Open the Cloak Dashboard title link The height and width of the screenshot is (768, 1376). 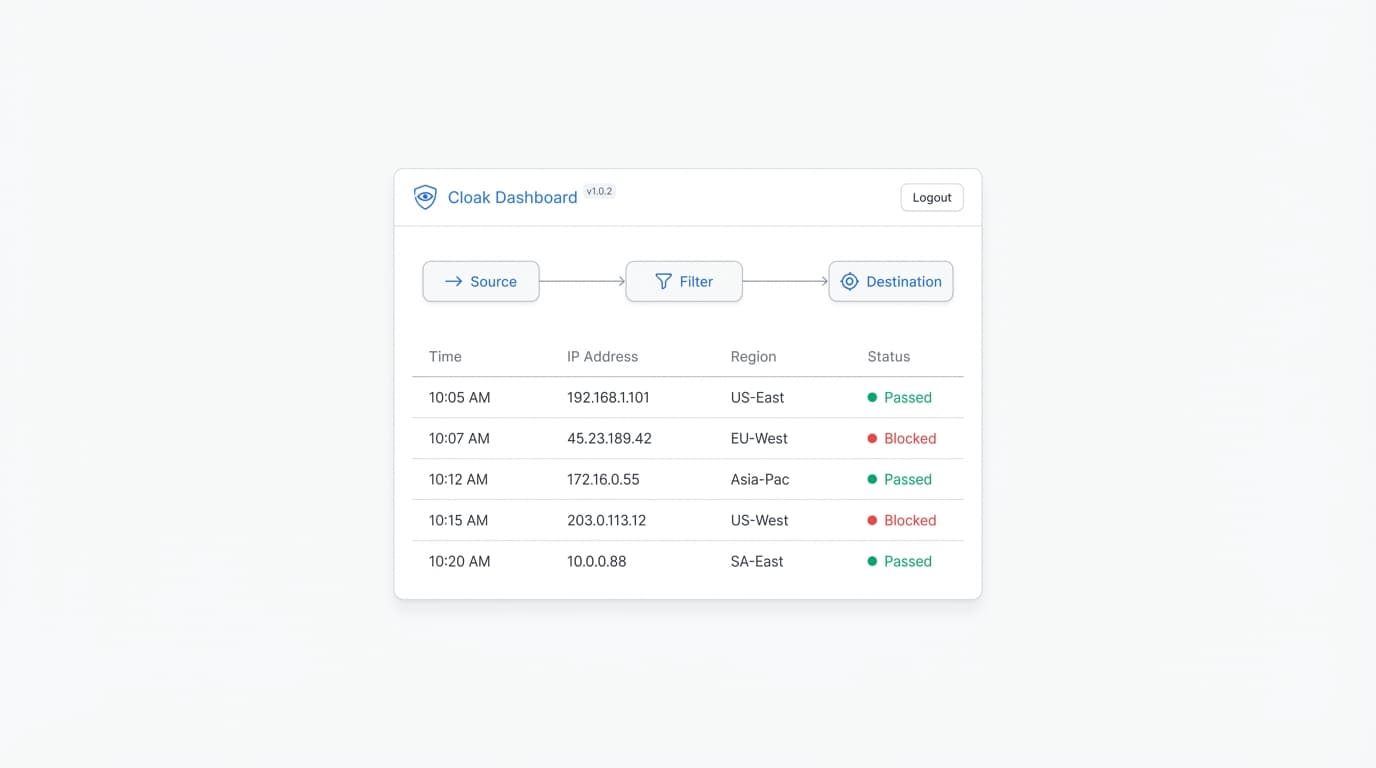tap(512, 198)
